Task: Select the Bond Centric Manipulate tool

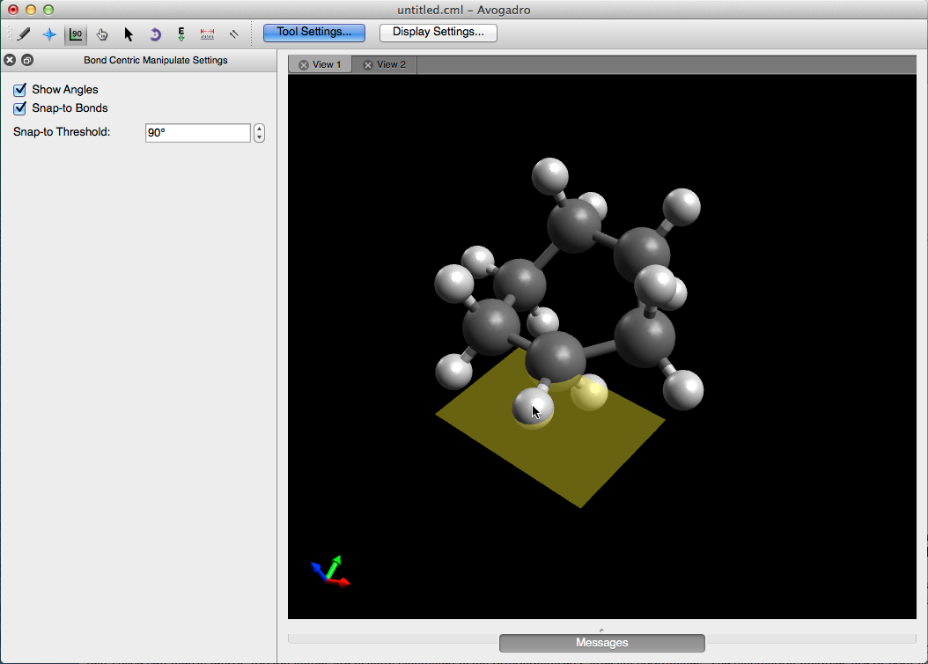Action: pyautogui.click(x=76, y=34)
